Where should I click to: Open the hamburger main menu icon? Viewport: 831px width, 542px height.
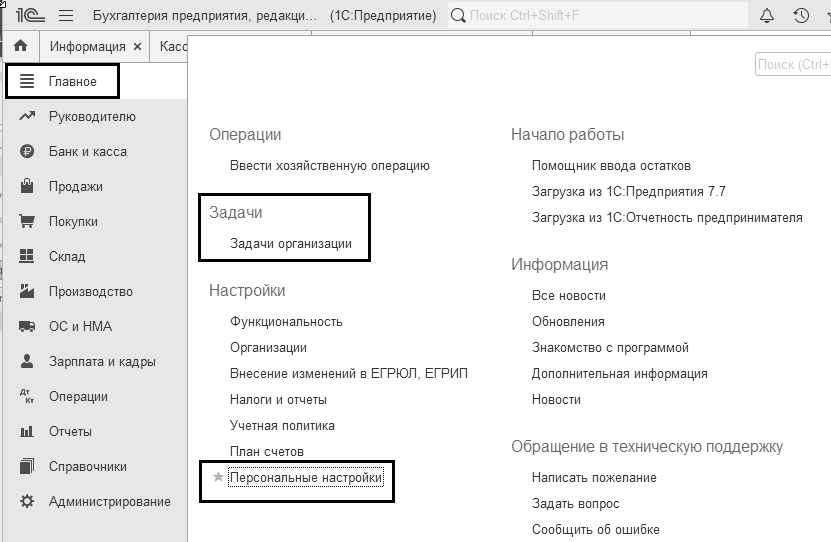pyautogui.click(x=66, y=15)
